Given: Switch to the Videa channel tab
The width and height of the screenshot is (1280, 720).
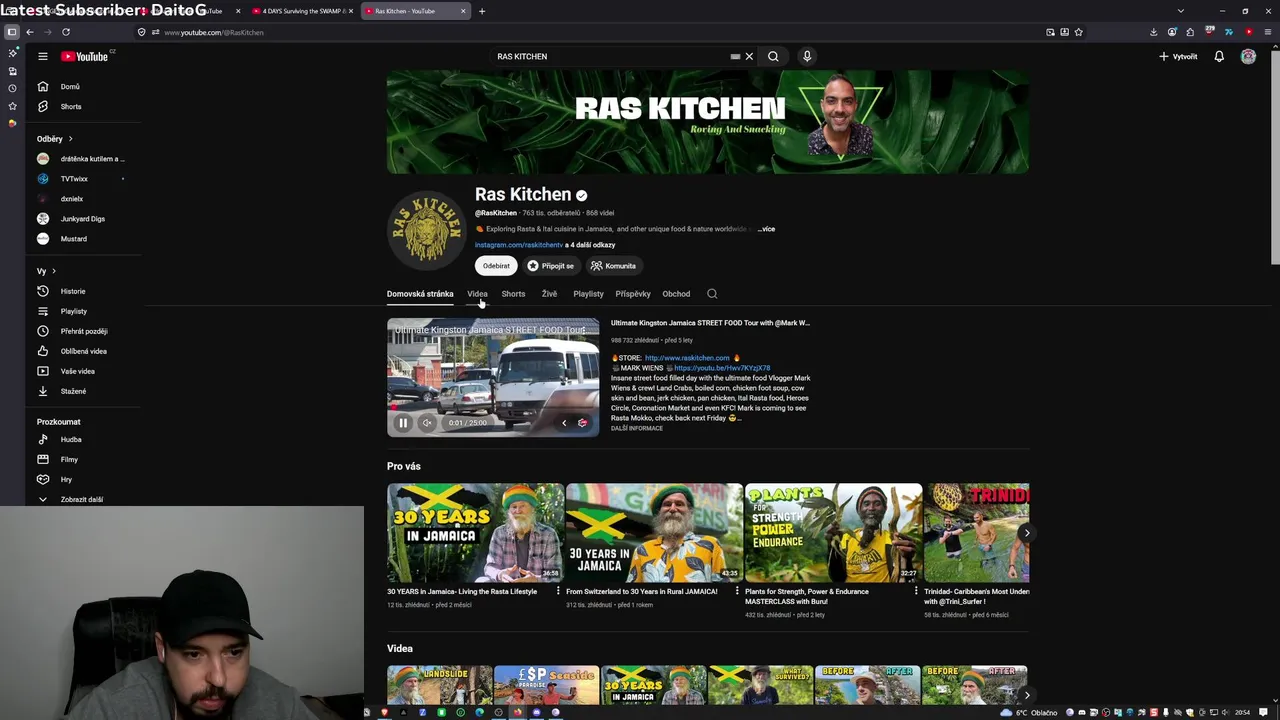Looking at the screenshot, I should pyautogui.click(x=477, y=294).
